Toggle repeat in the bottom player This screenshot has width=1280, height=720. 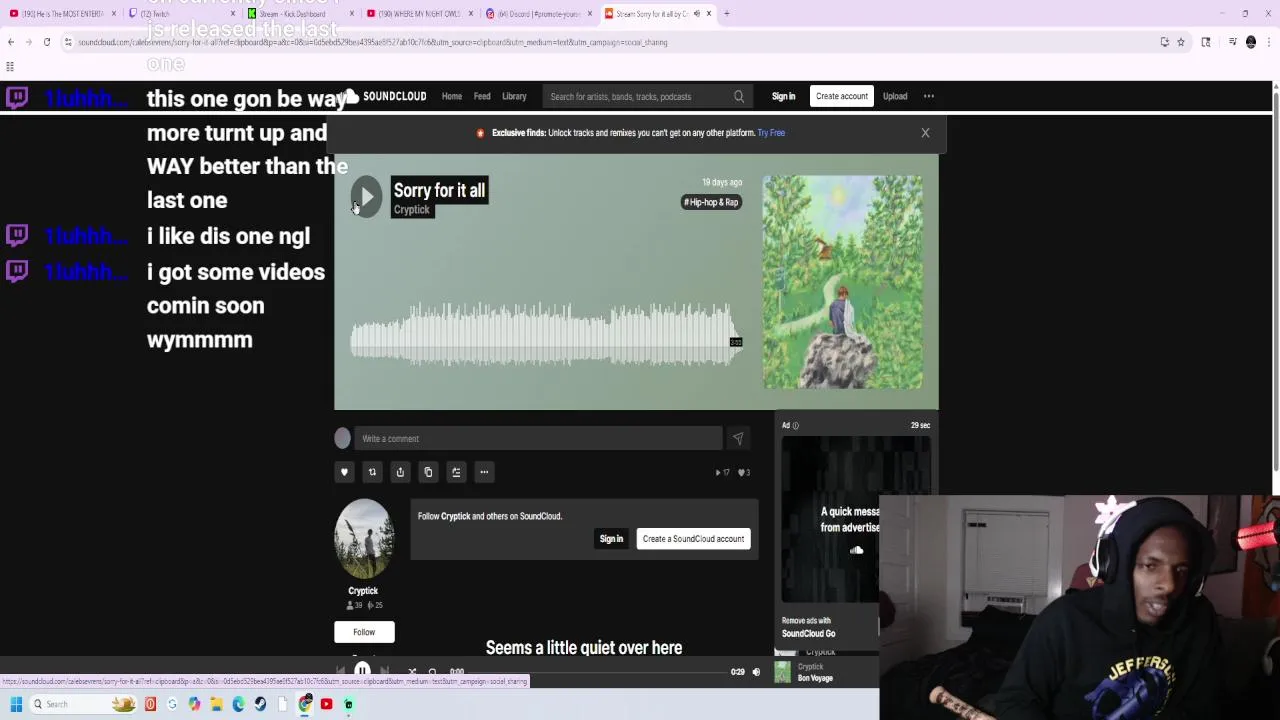click(432, 672)
